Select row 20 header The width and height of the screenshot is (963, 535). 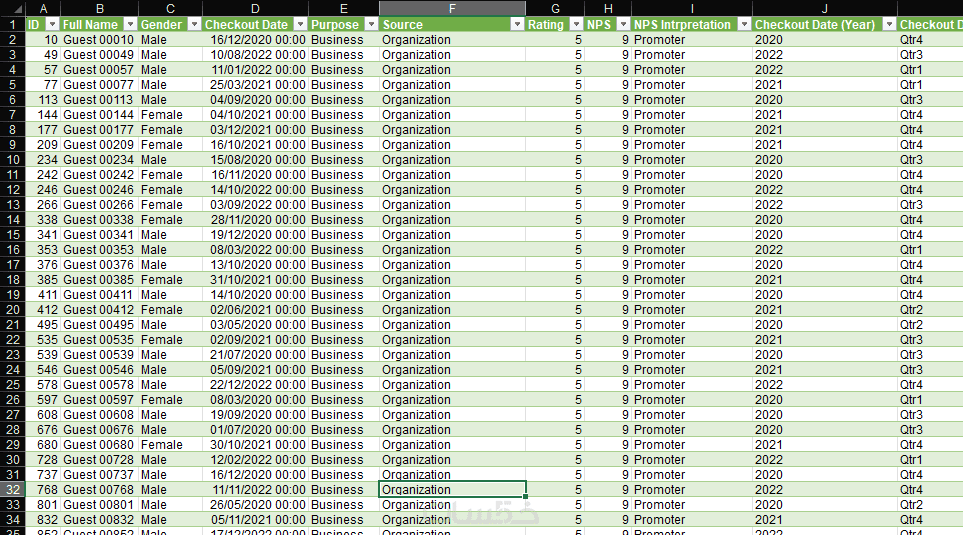[13, 310]
